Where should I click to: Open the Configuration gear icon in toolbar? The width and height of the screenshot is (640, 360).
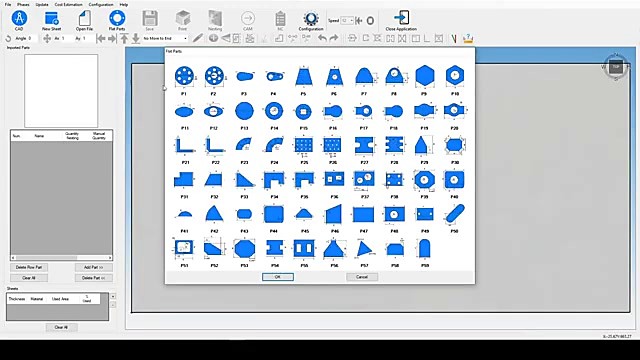[311, 20]
